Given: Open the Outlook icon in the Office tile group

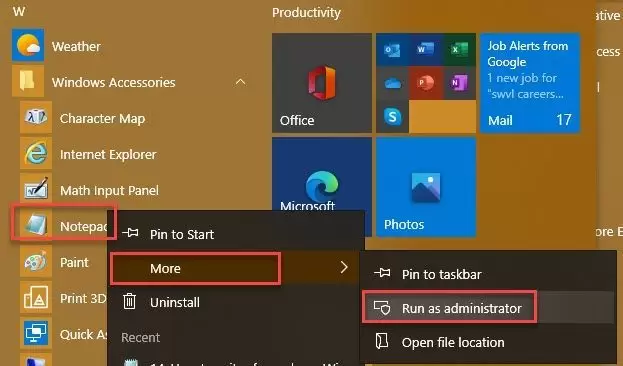Looking at the screenshot, I should (392, 50).
